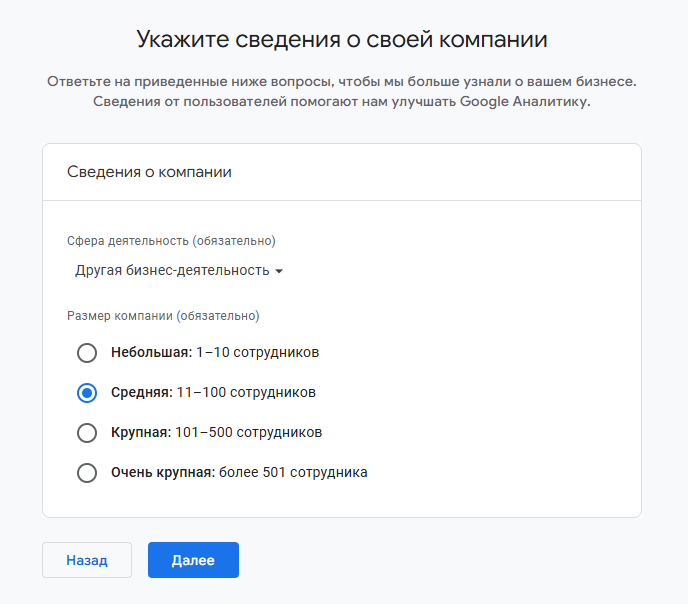The image size is (688, 604).
Task: Click the line "Ответьте на приведенные ниже вопросы"
Action: pos(343,81)
